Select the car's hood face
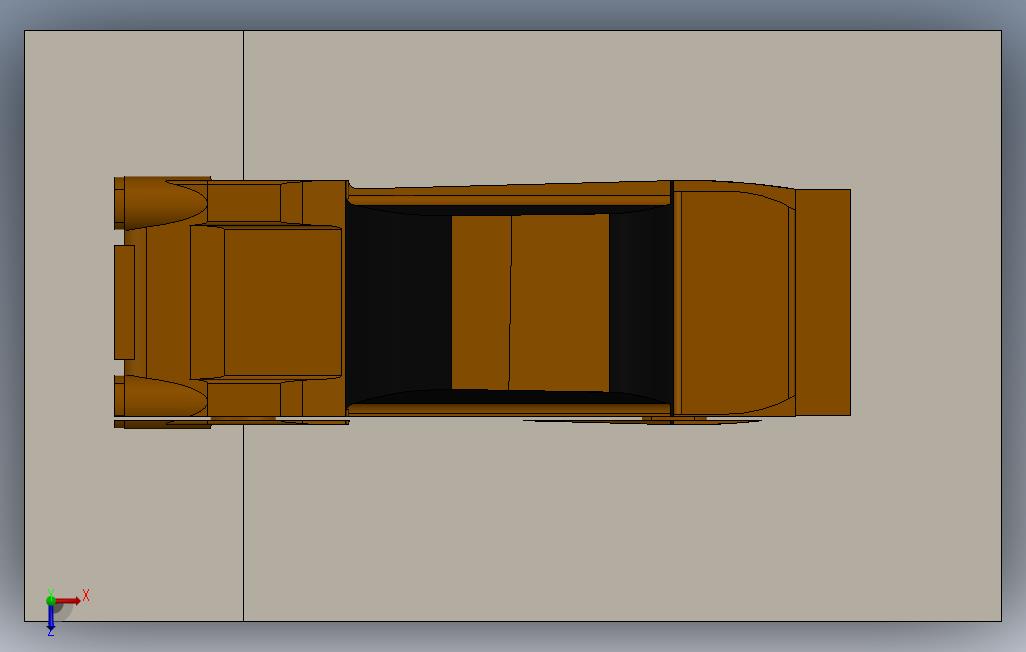This screenshot has height=652, width=1026. [282, 302]
